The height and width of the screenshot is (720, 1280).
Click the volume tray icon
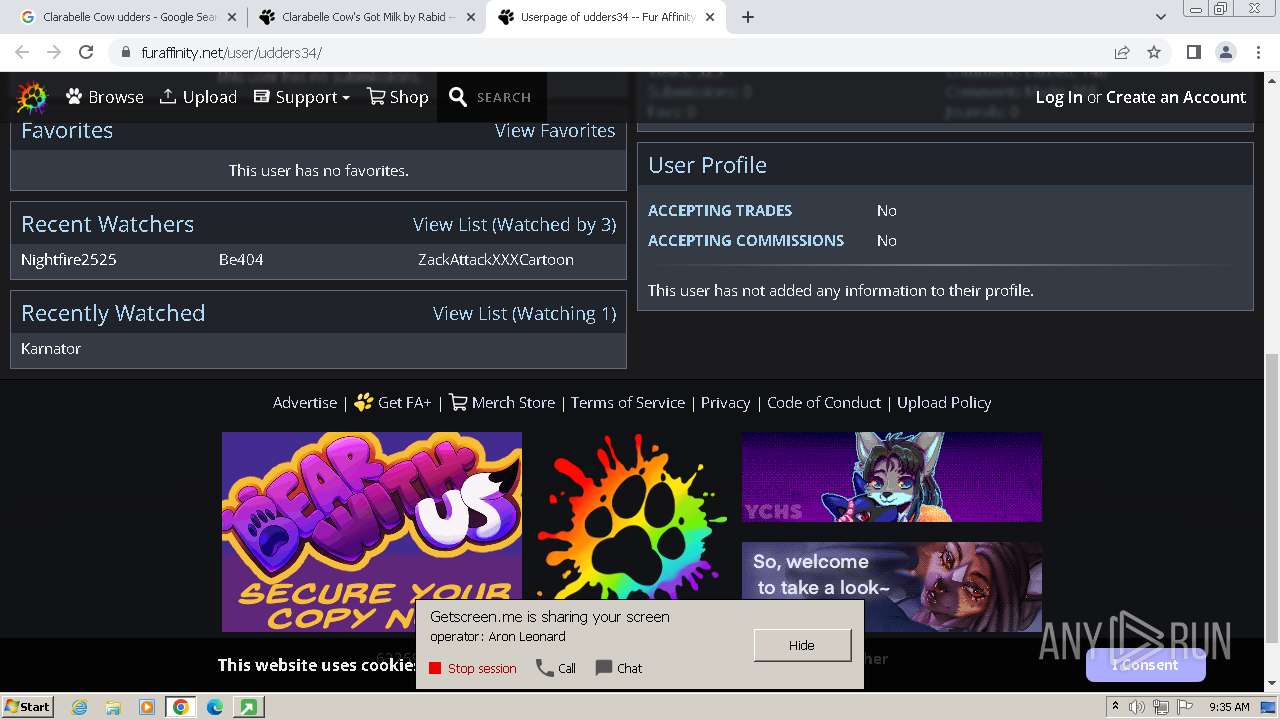(1139, 707)
